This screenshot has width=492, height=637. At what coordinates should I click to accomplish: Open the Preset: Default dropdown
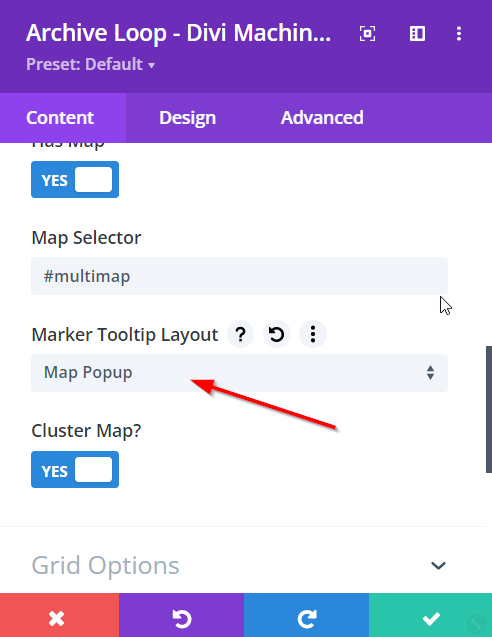90,64
